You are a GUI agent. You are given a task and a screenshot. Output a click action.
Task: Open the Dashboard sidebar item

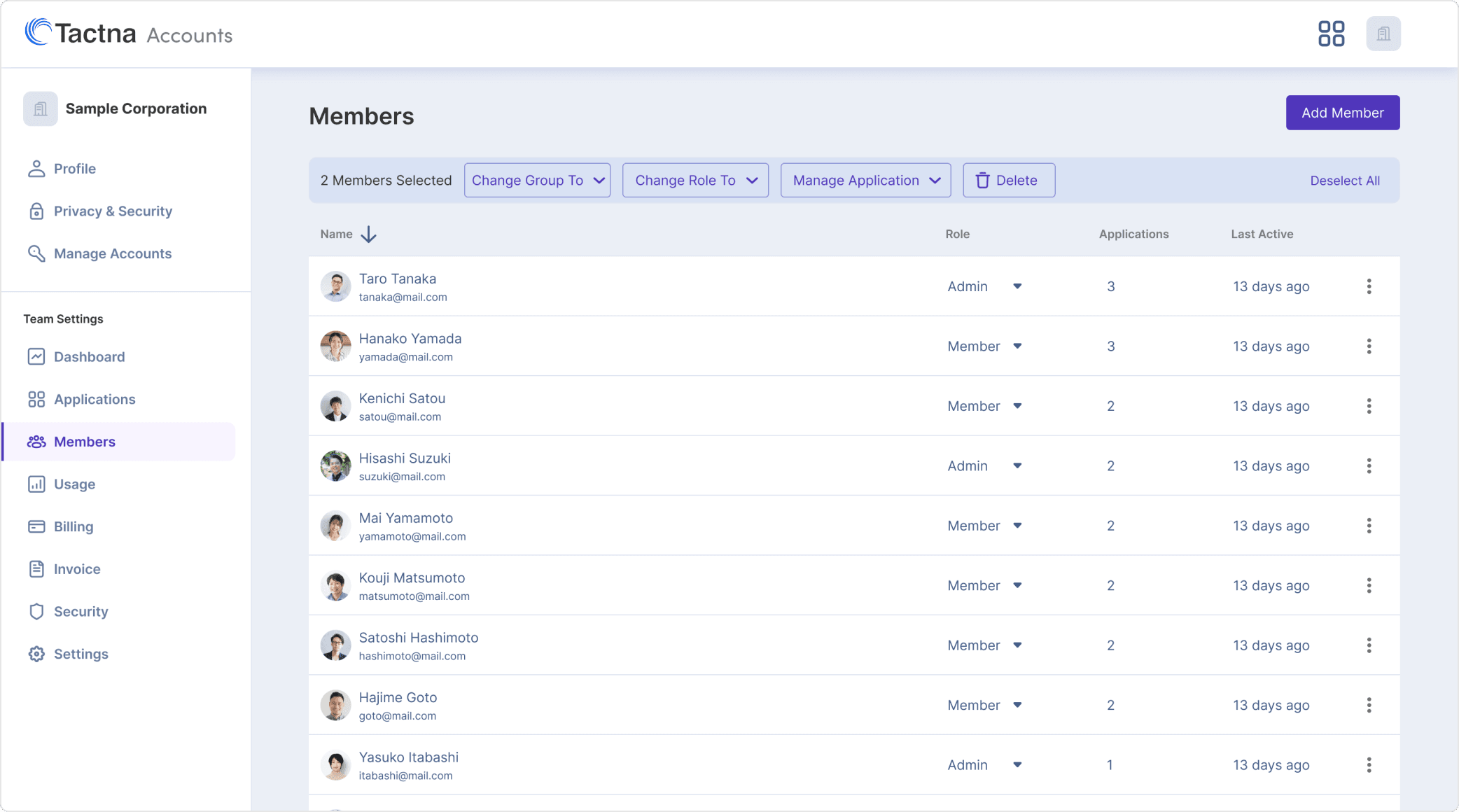(89, 357)
